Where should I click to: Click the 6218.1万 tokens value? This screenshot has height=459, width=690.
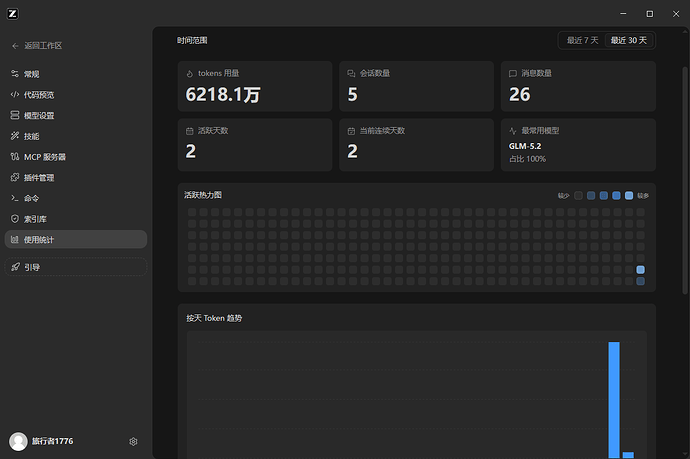click(223, 94)
